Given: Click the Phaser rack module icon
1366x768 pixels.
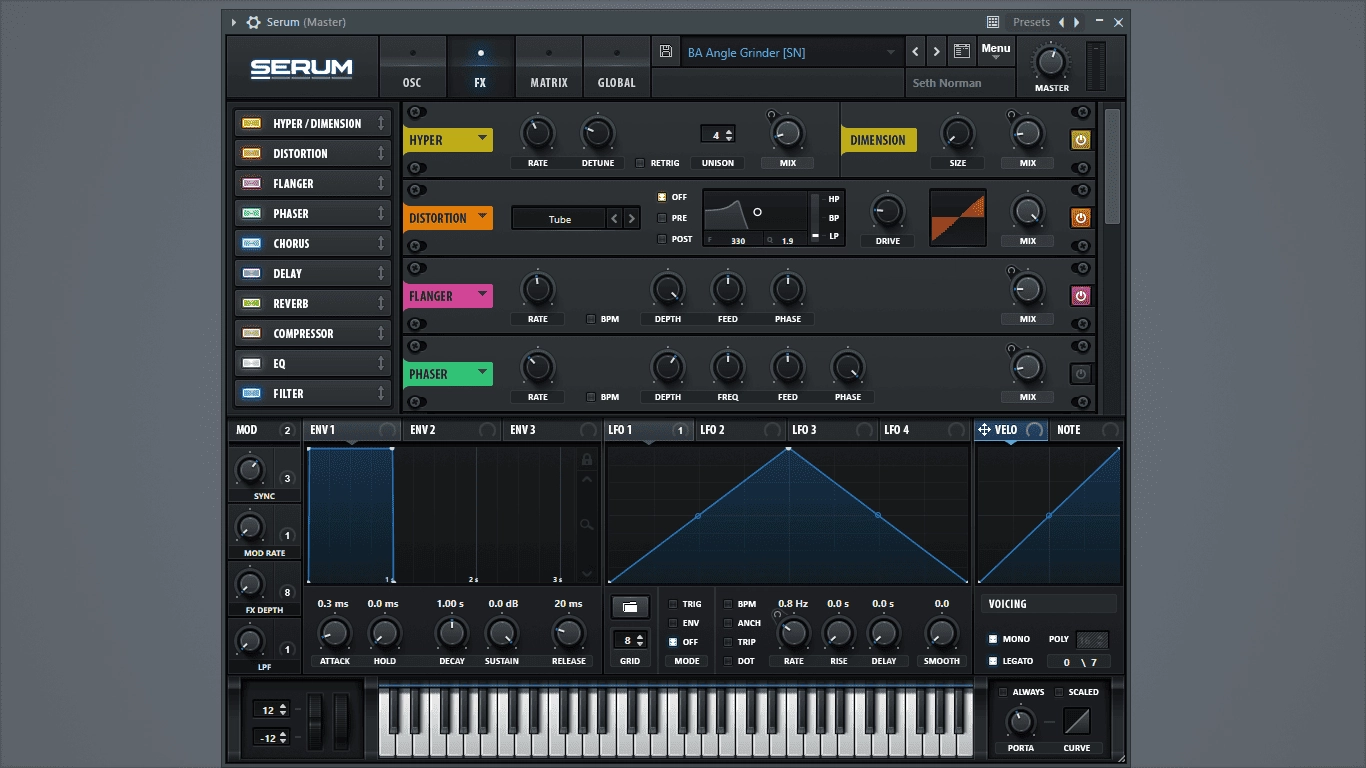Looking at the screenshot, I should [x=252, y=214].
